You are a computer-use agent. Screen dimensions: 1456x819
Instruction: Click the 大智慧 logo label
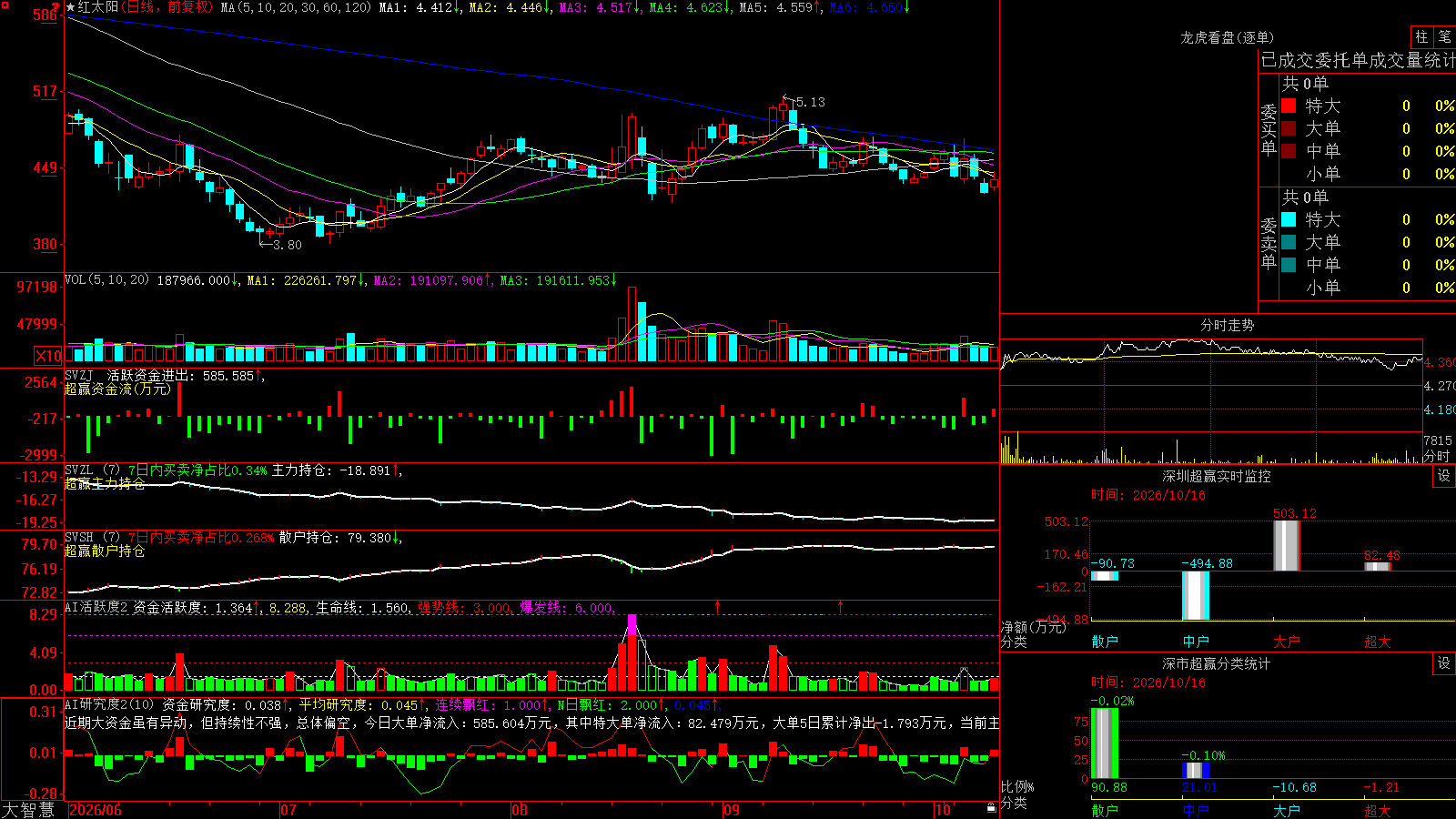coord(28,810)
